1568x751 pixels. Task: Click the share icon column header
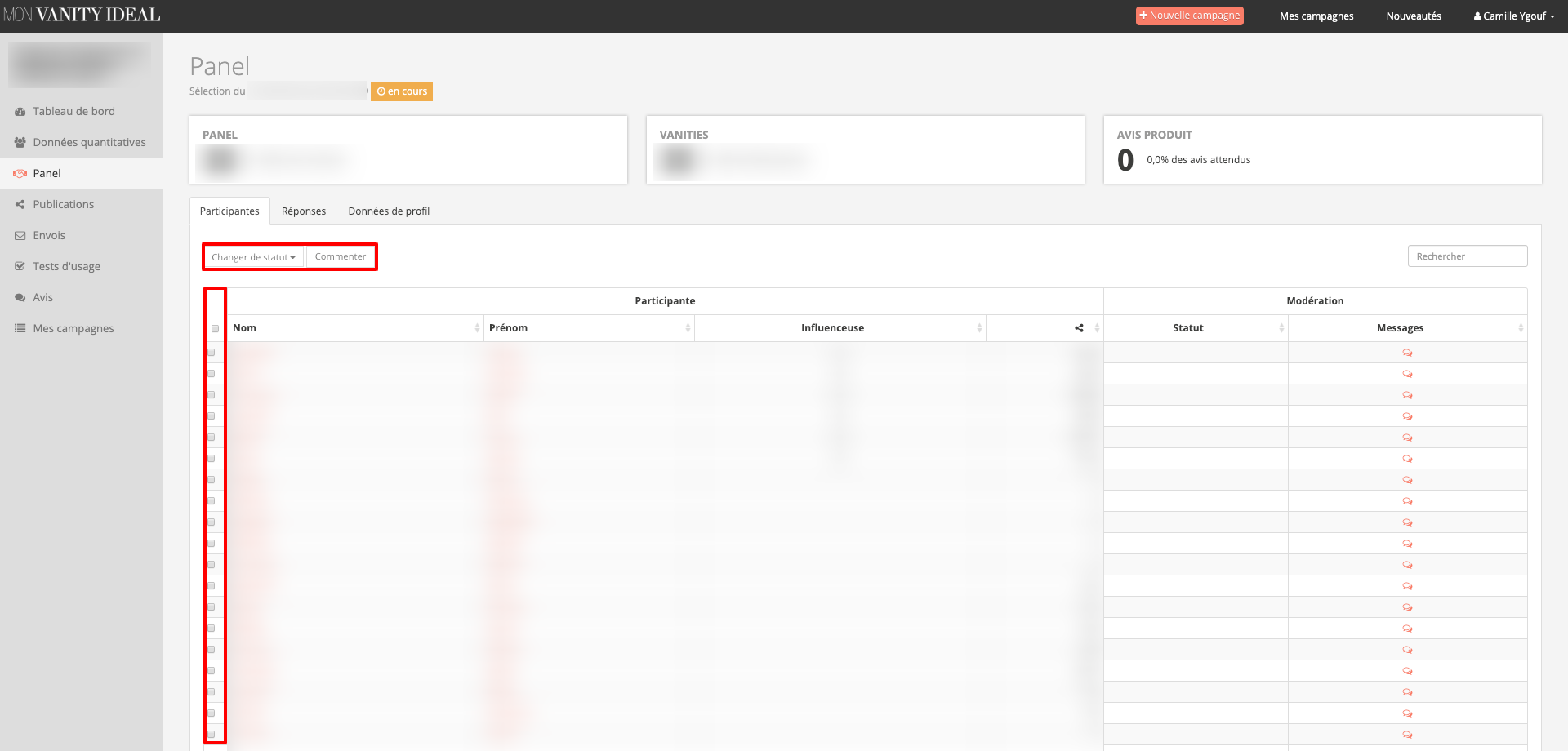pyautogui.click(x=1079, y=328)
